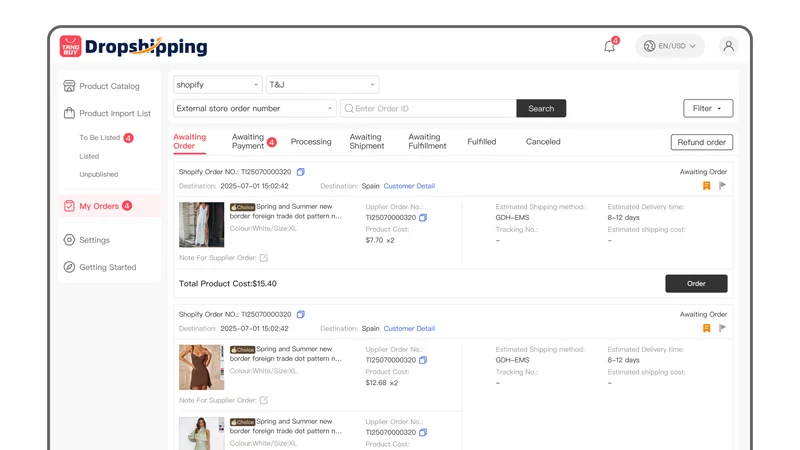The image size is (800, 450).
Task: Click the My Orders clipboard icon
Action: click(69, 206)
